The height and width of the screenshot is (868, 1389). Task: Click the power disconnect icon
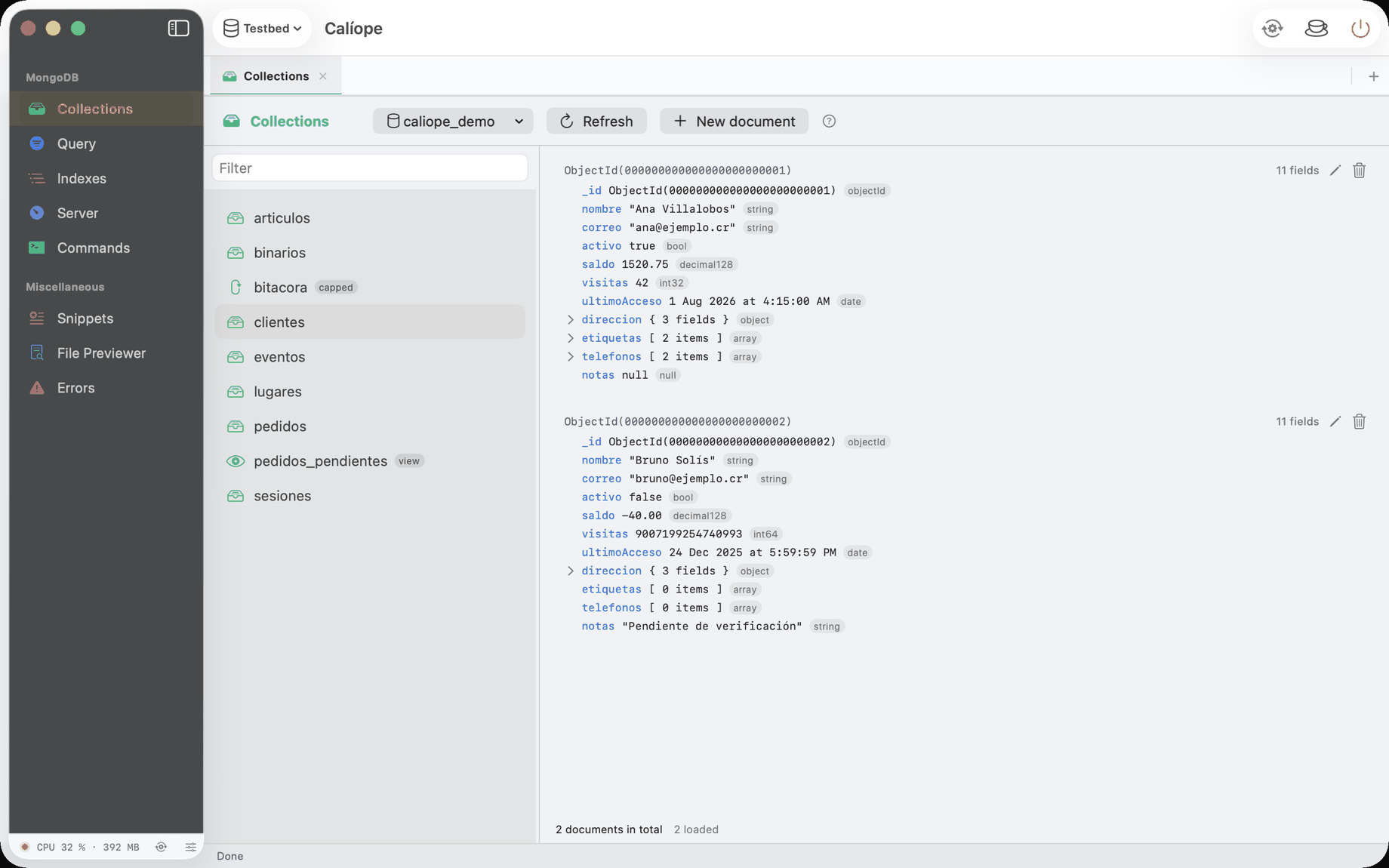click(1360, 29)
